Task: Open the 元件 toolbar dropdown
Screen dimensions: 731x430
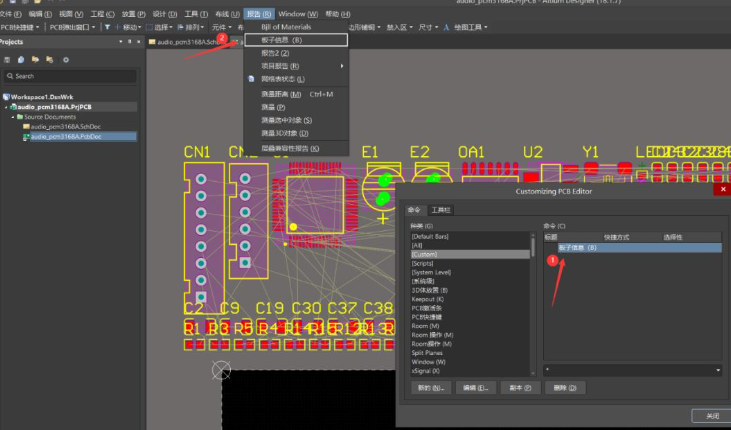Action: [222, 28]
